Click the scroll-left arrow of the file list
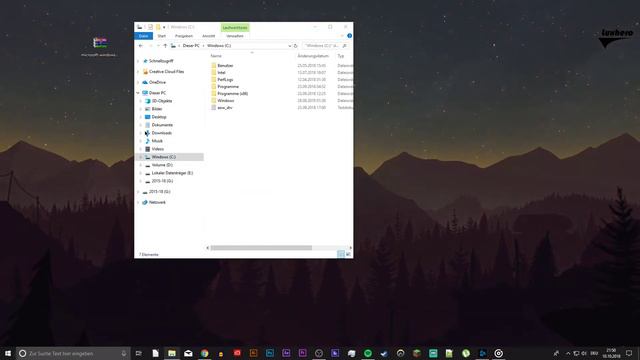This screenshot has height=360, width=640. click(208, 248)
